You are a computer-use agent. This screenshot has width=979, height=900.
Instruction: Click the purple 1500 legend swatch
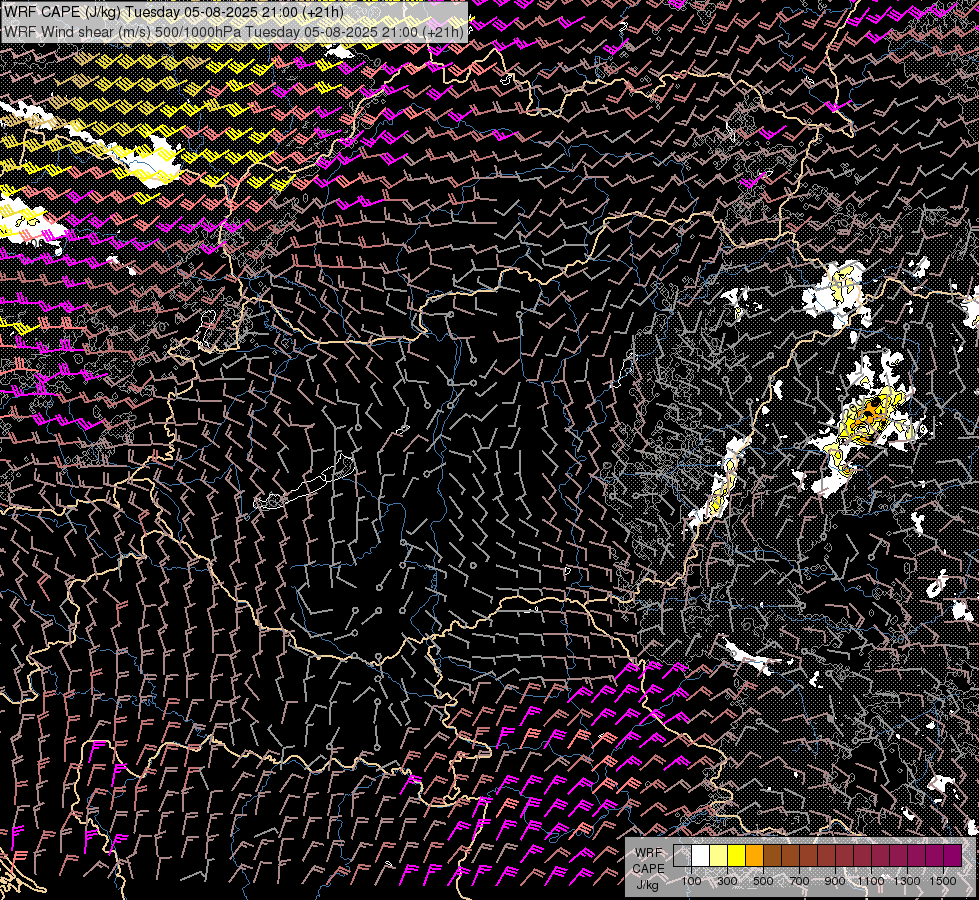953,856
